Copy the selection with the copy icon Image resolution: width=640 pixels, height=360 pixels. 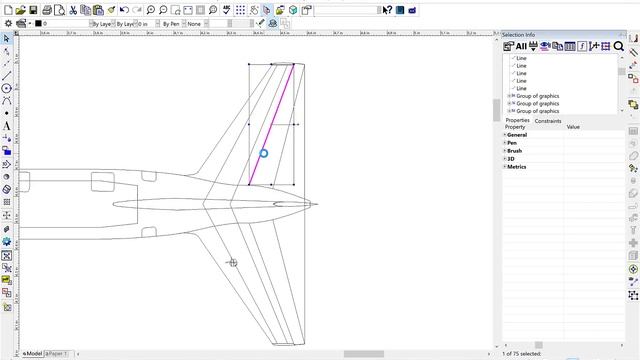tap(85, 10)
